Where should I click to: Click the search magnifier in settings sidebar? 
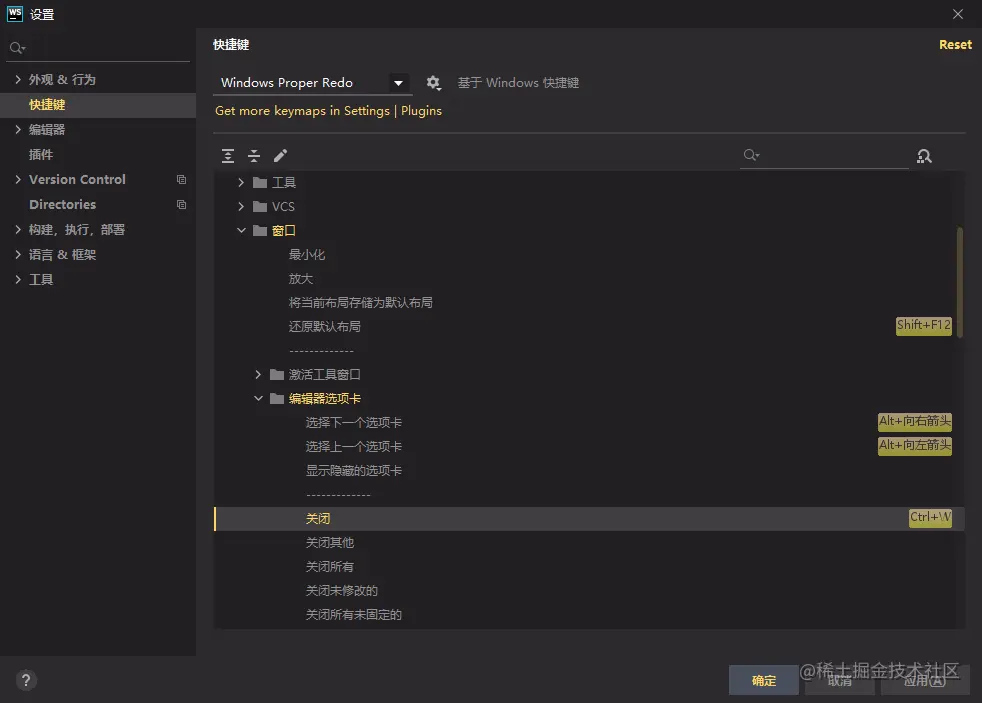(x=17, y=48)
